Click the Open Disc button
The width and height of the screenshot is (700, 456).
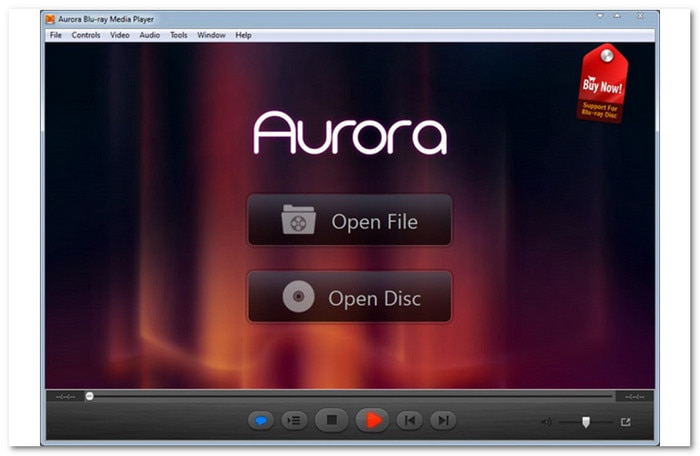pos(350,297)
